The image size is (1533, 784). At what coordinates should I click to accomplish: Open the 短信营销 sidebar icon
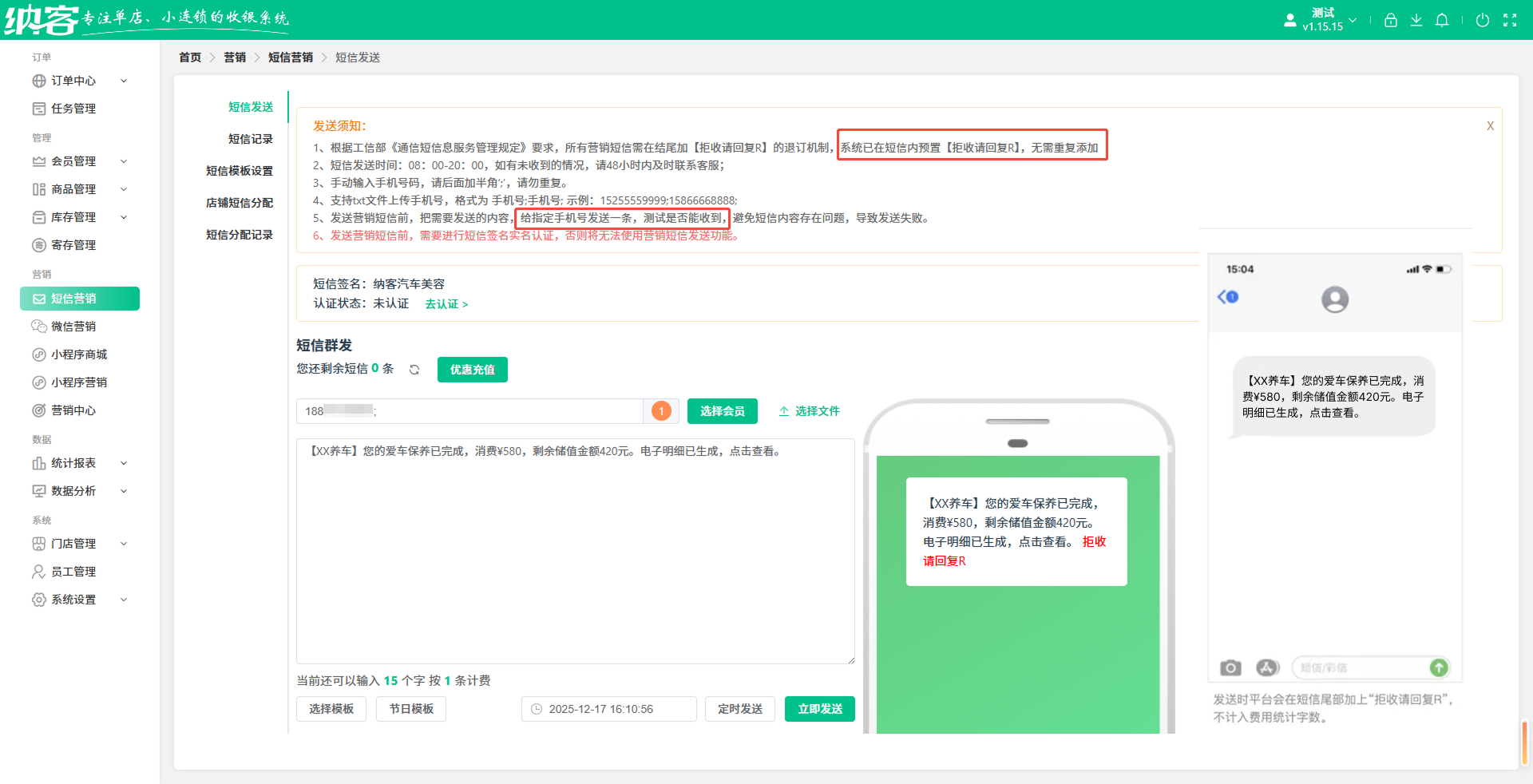point(38,299)
